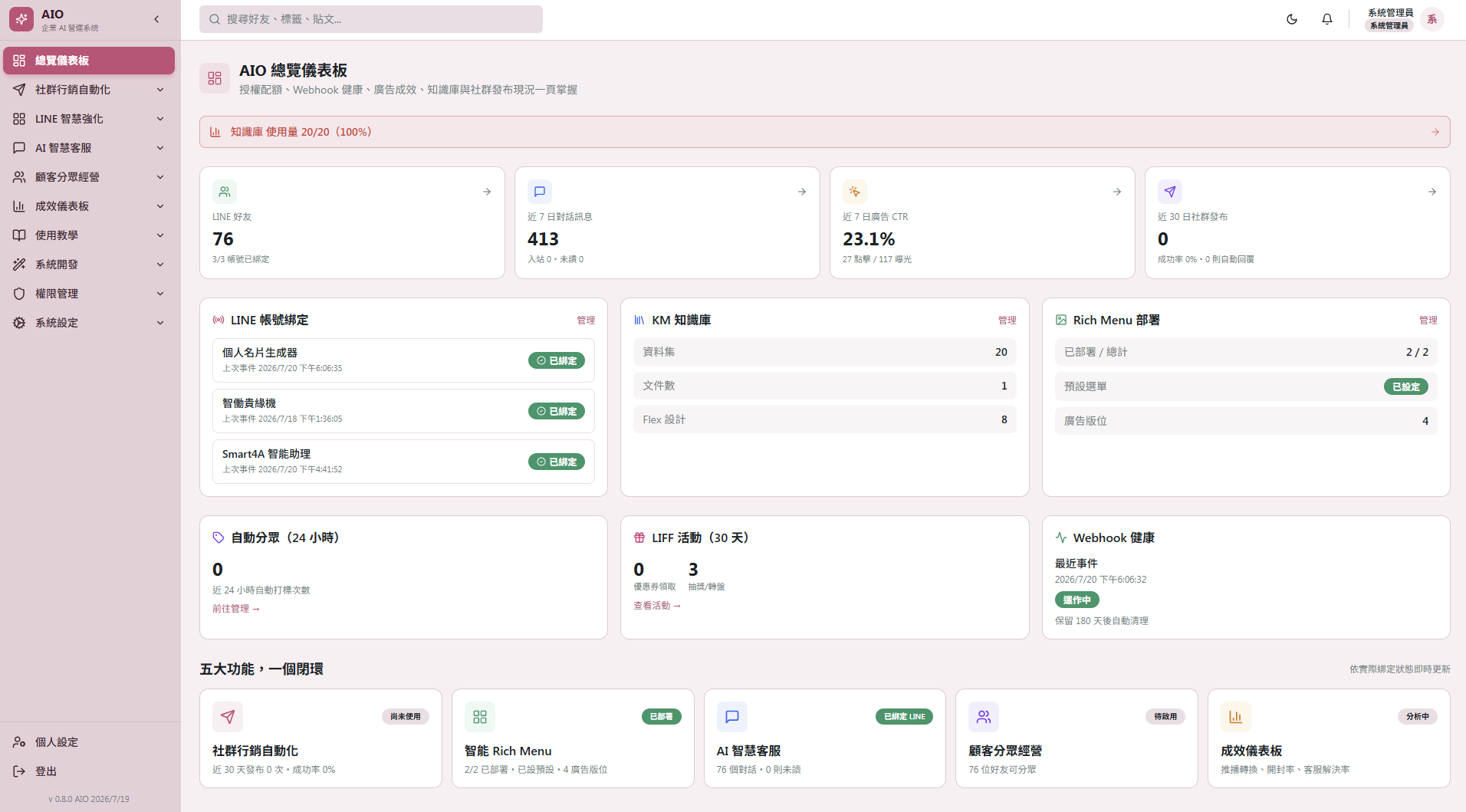1466x812 pixels.
Task: Open 權限管理 sidebar item
Action: point(89,294)
